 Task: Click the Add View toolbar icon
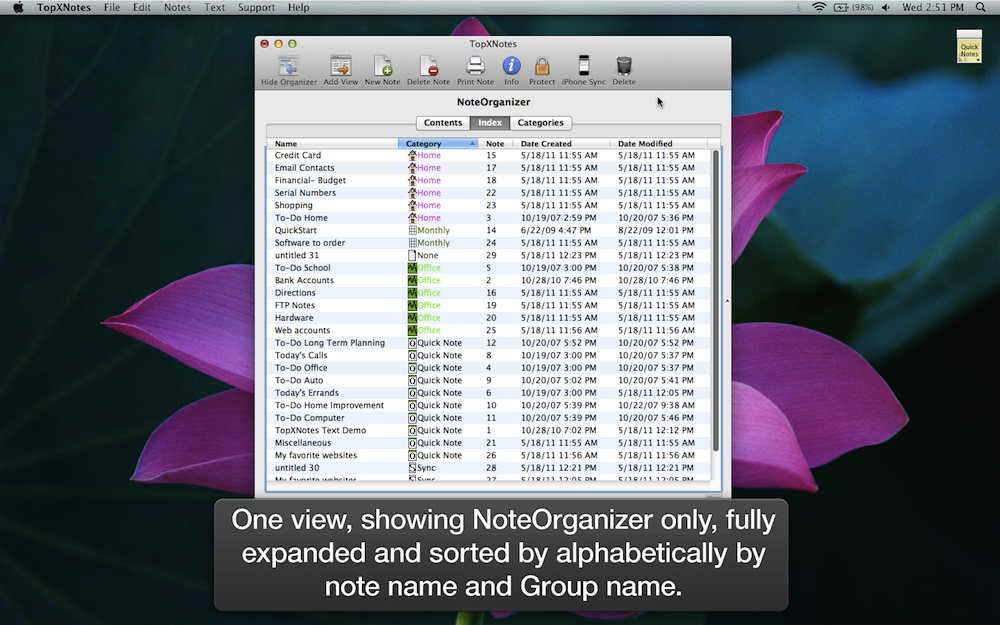pos(341,66)
